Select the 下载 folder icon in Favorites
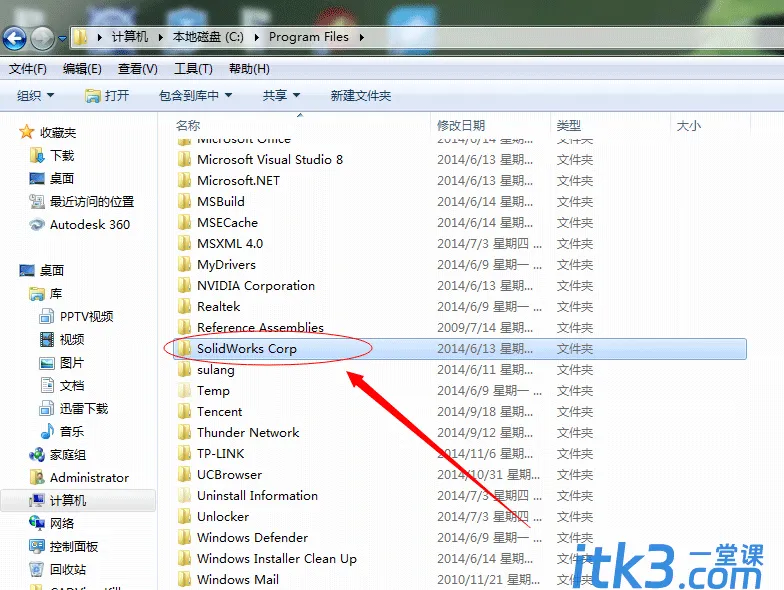Viewport: 784px width, 590px height. pyautogui.click(x=36, y=156)
